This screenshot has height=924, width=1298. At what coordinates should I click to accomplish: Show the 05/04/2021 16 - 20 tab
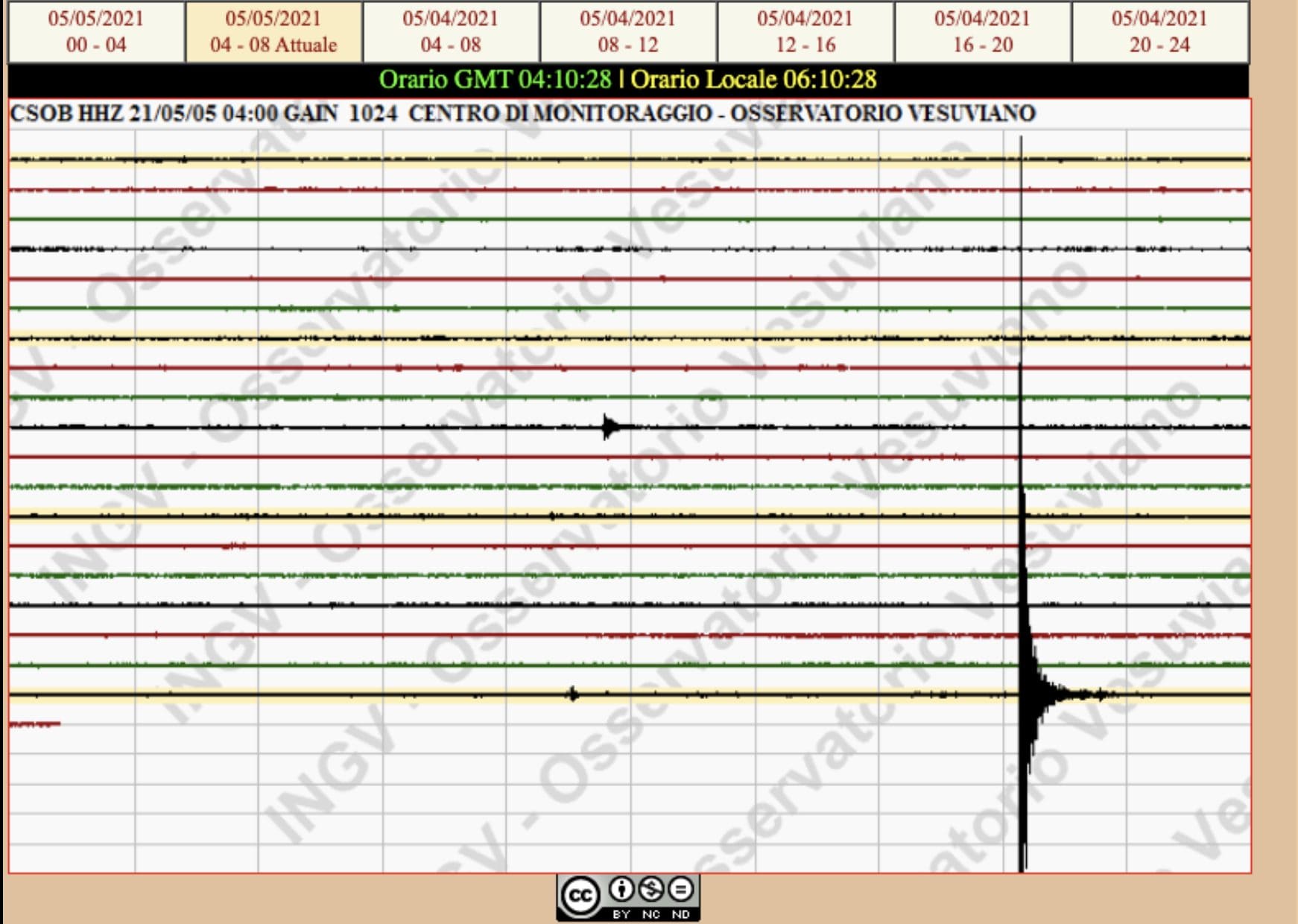(x=983, y=32)
